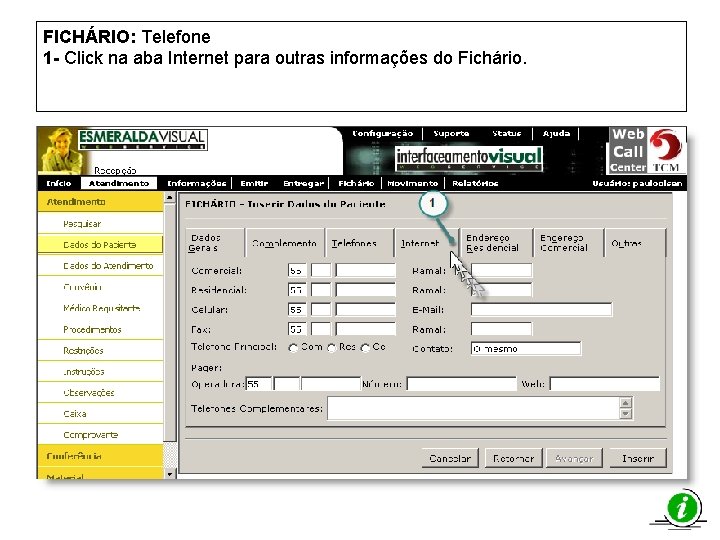
Task: Click the Residencial phone number field
Action: [x=366, y=290]
